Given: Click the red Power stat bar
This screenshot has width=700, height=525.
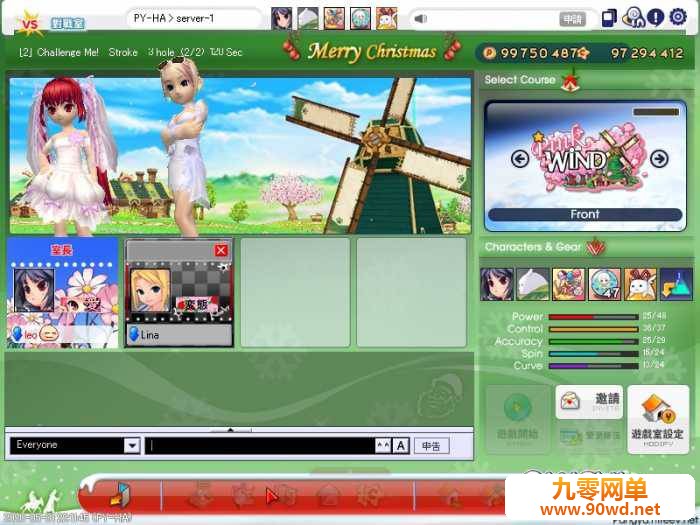Looking at the screenshot, I should coord(593,317).
